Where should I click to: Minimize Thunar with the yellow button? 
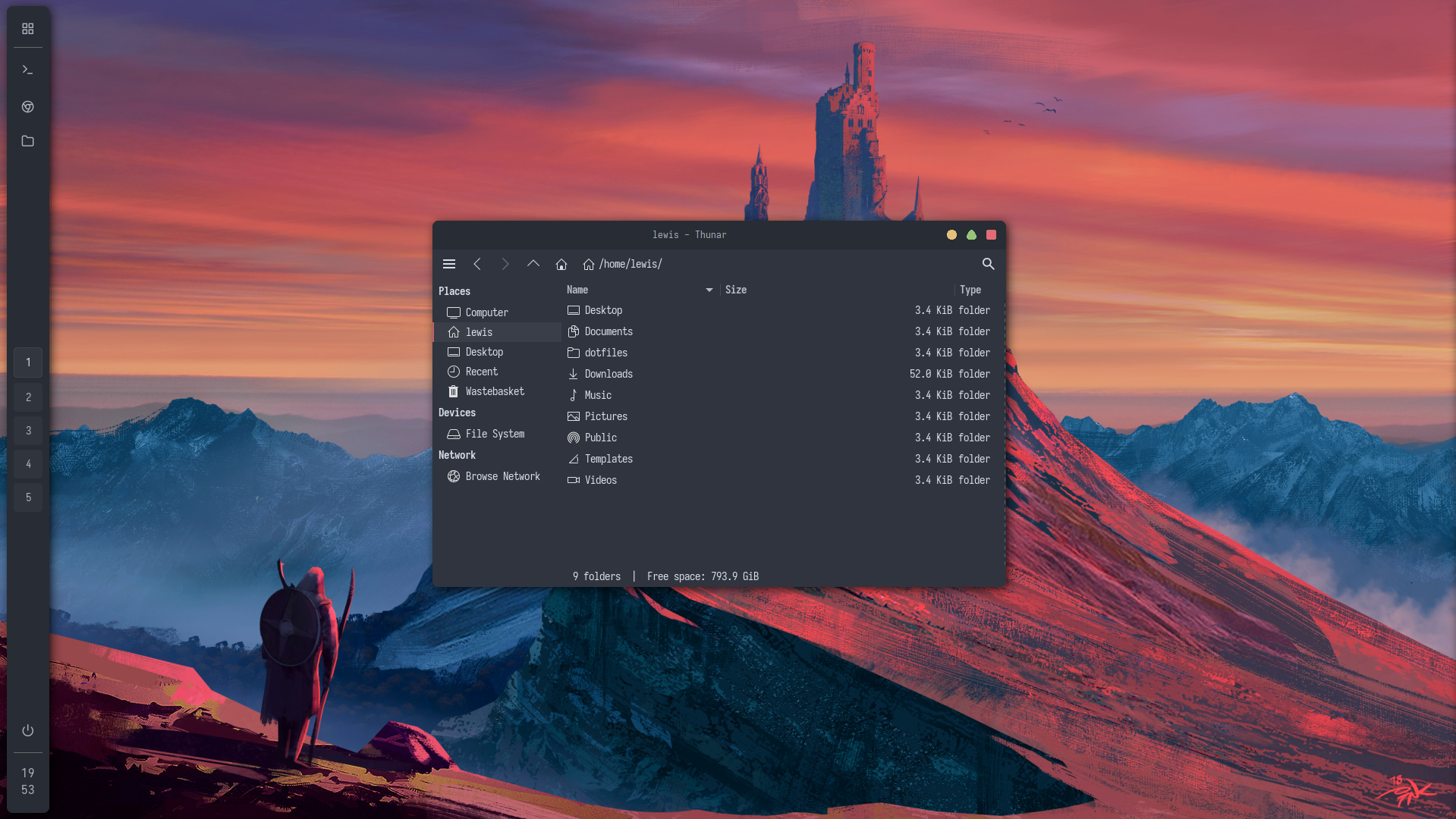(x=951, y=235)
